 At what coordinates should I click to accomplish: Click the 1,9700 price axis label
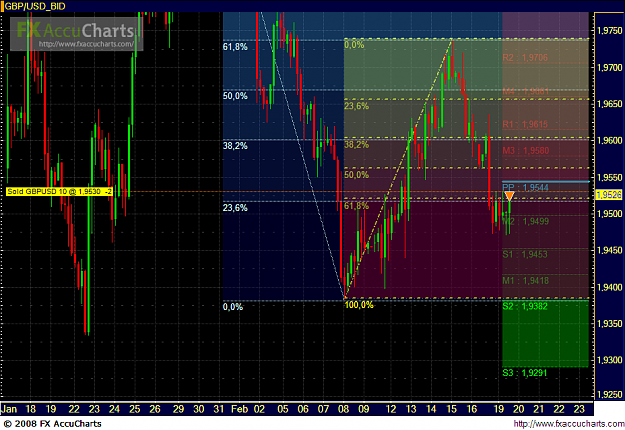point(610,68)
